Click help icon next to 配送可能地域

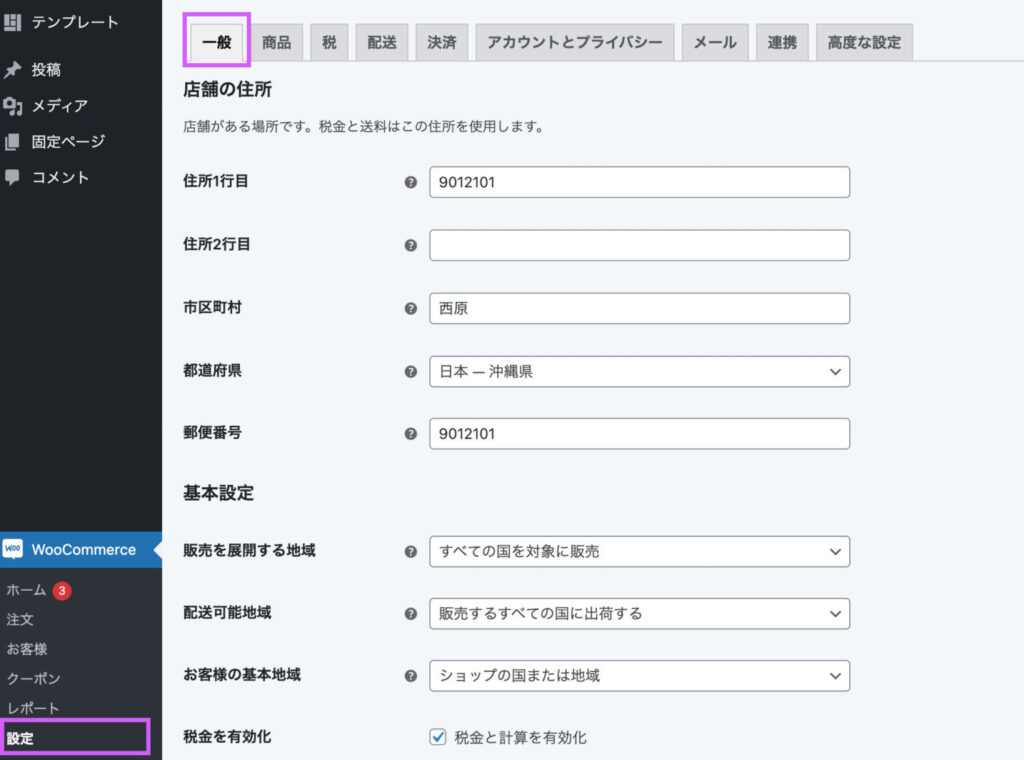411,614
